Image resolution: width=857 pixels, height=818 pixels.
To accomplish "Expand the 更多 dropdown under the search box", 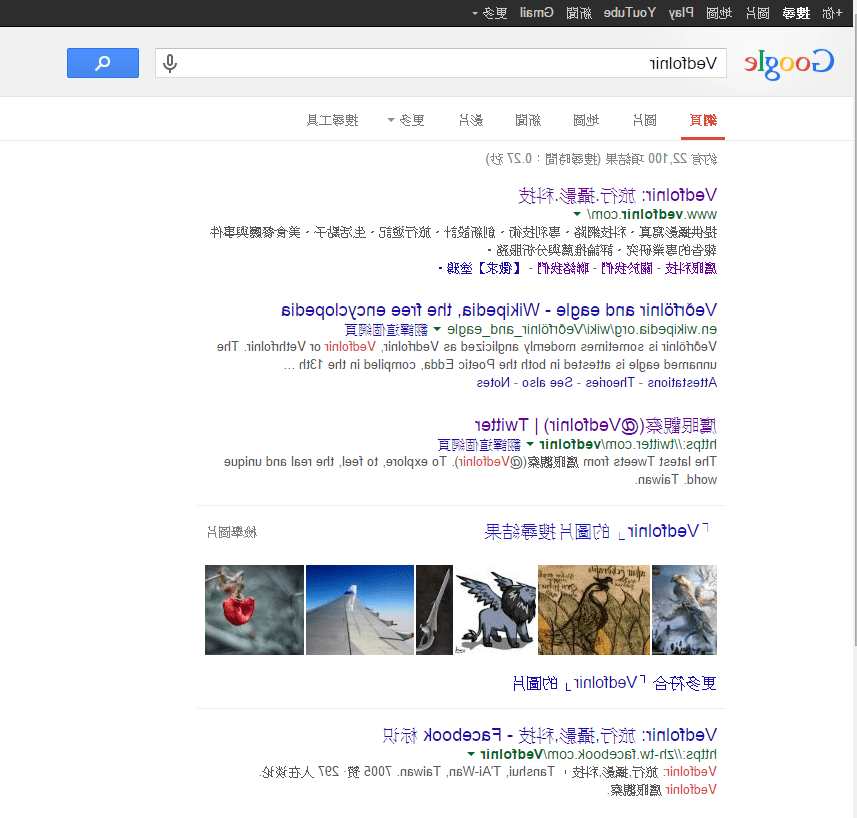I will pyautogui.click(x=406, y=120).
